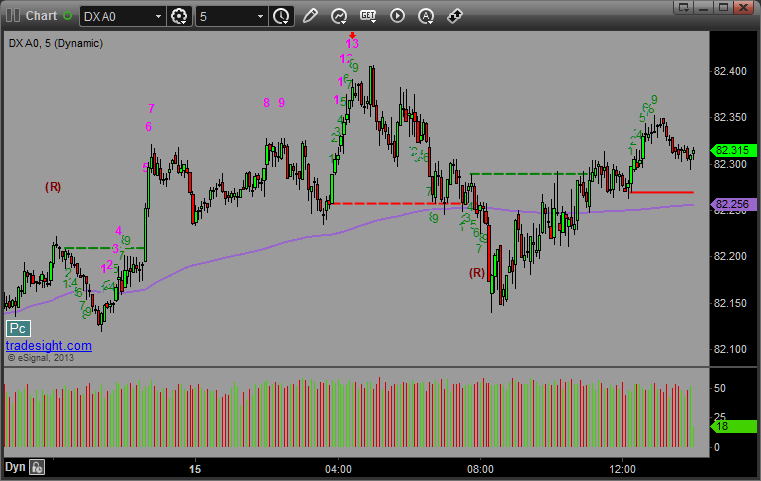
Task: Toggle the lock icon beside Dyn
Action: [x=37, y=467]
